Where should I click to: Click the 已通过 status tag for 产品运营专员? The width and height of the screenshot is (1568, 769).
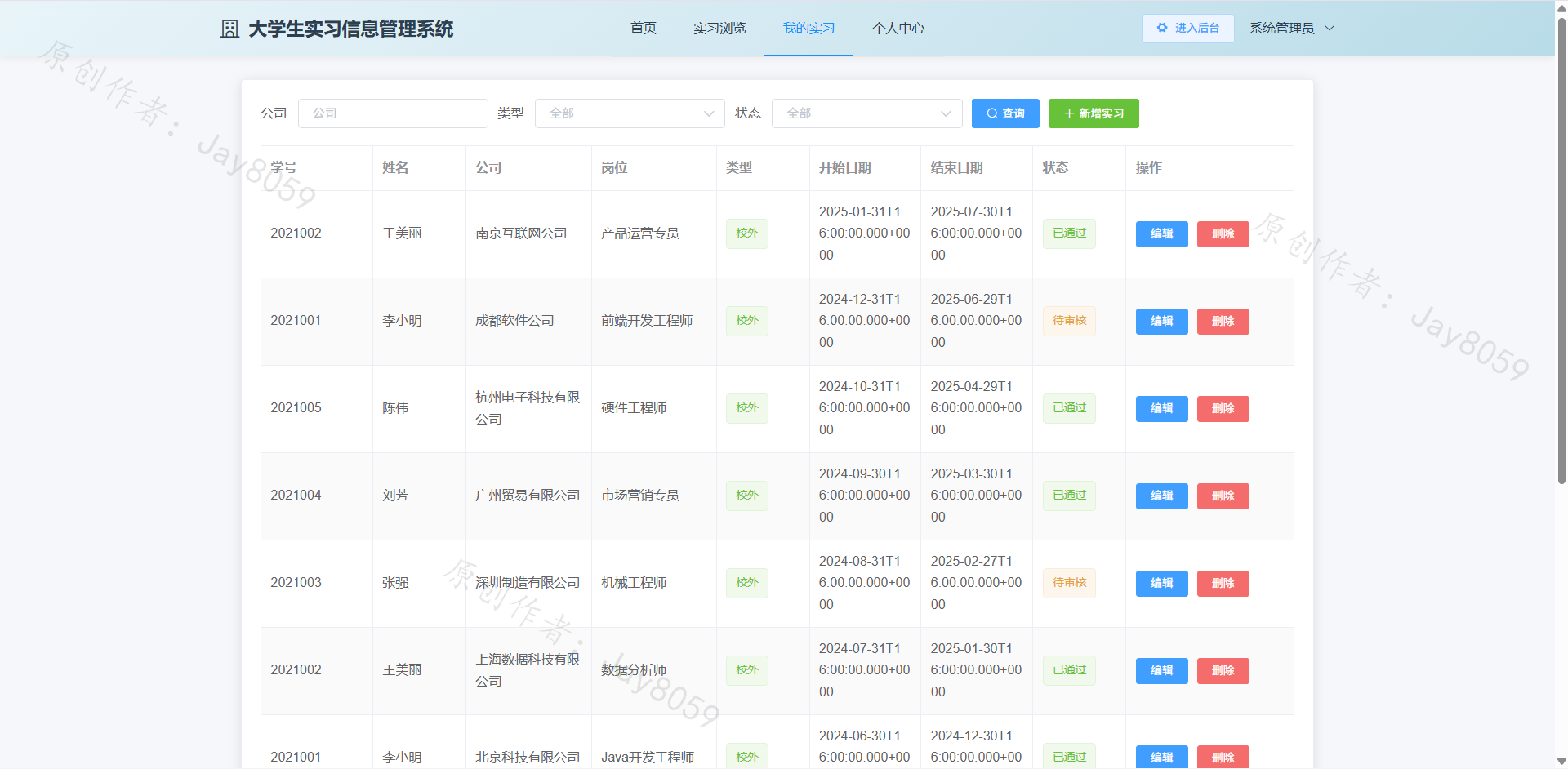coord(1069,233)
